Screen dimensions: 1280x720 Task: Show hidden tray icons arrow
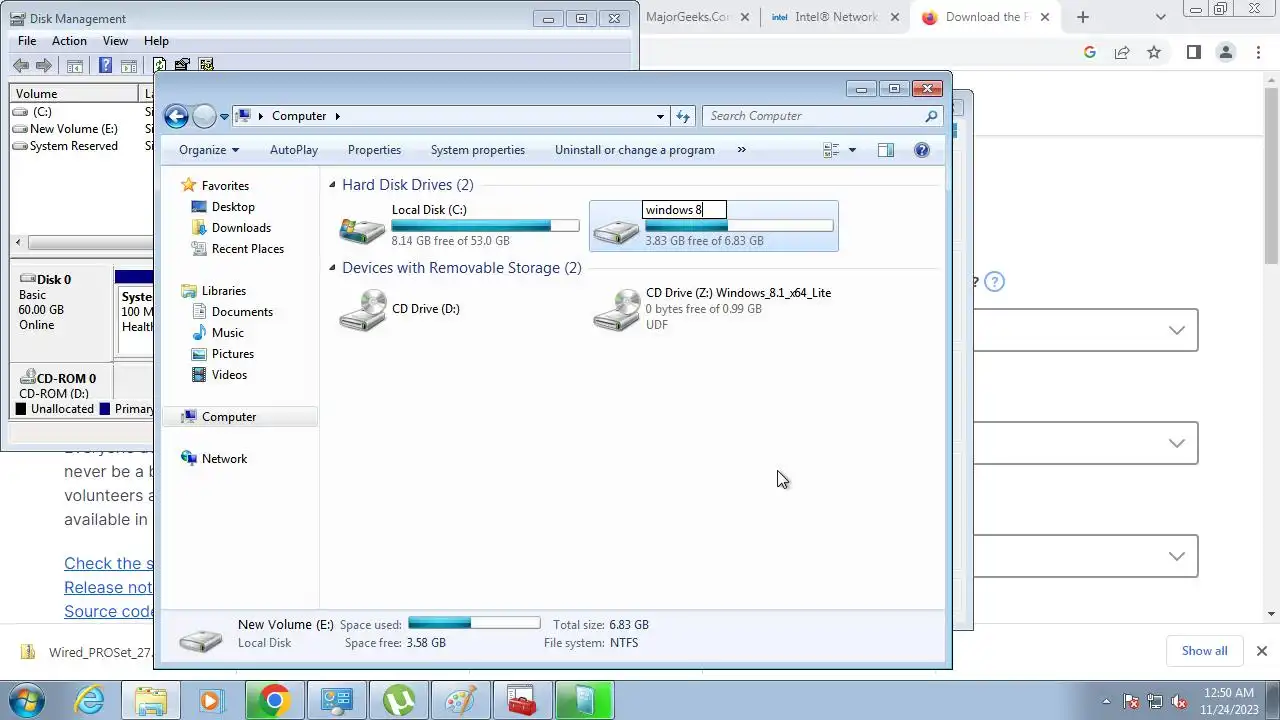[1106, 701]
